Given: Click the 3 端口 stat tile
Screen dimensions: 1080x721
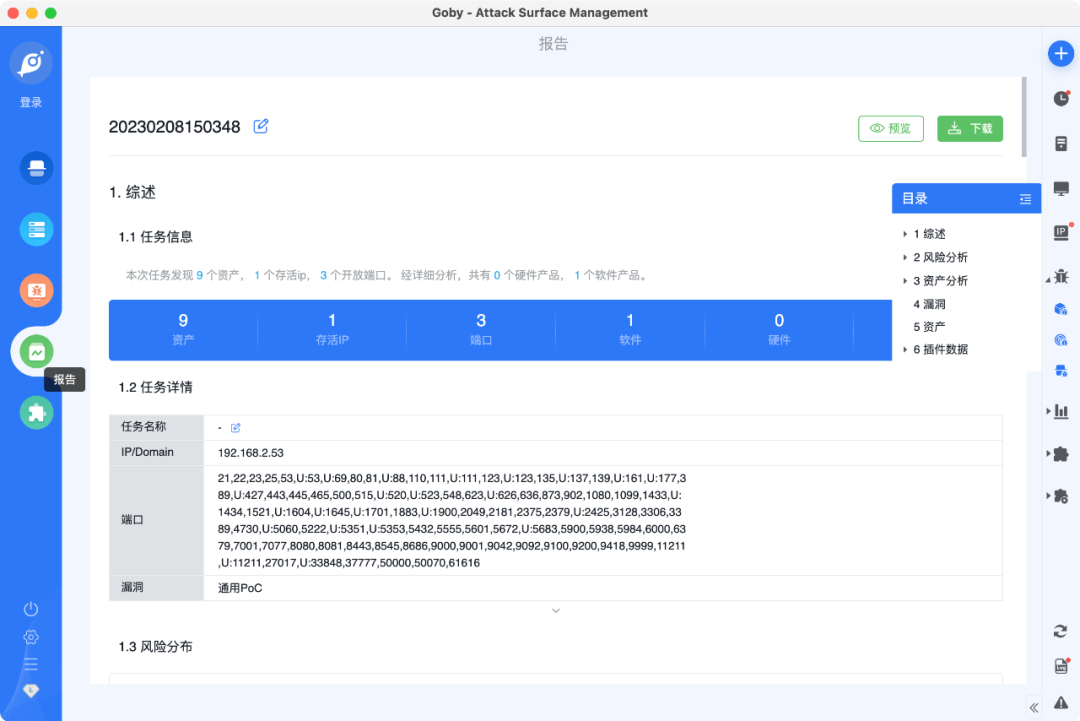Looking at the screenshot, I should coord(481,329).
